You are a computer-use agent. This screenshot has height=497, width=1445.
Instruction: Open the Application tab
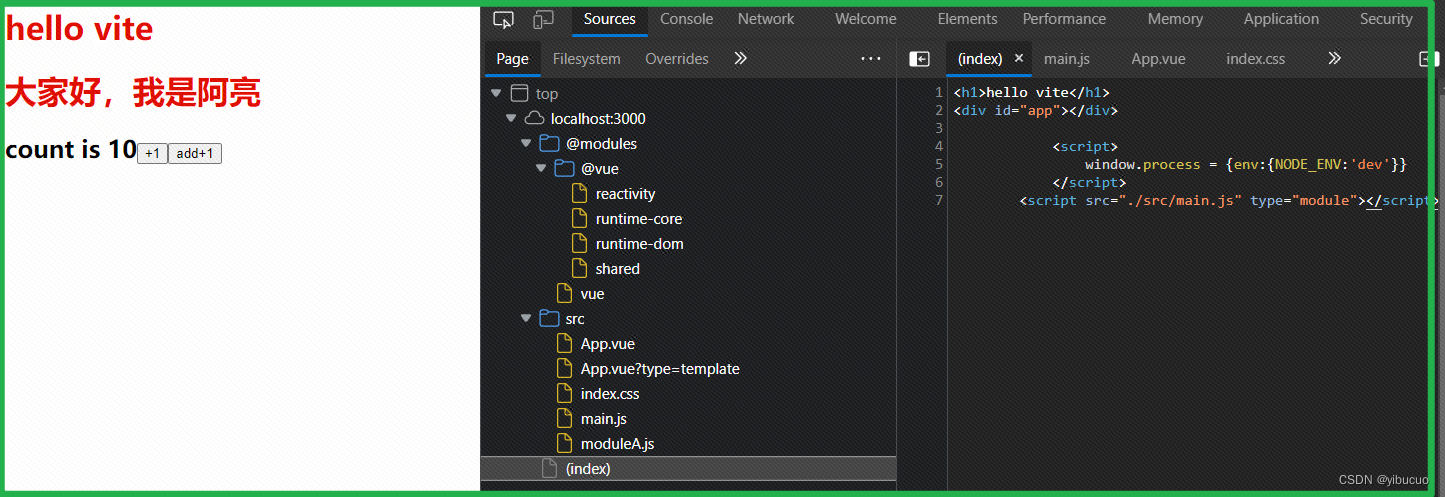click(1281, 19)
